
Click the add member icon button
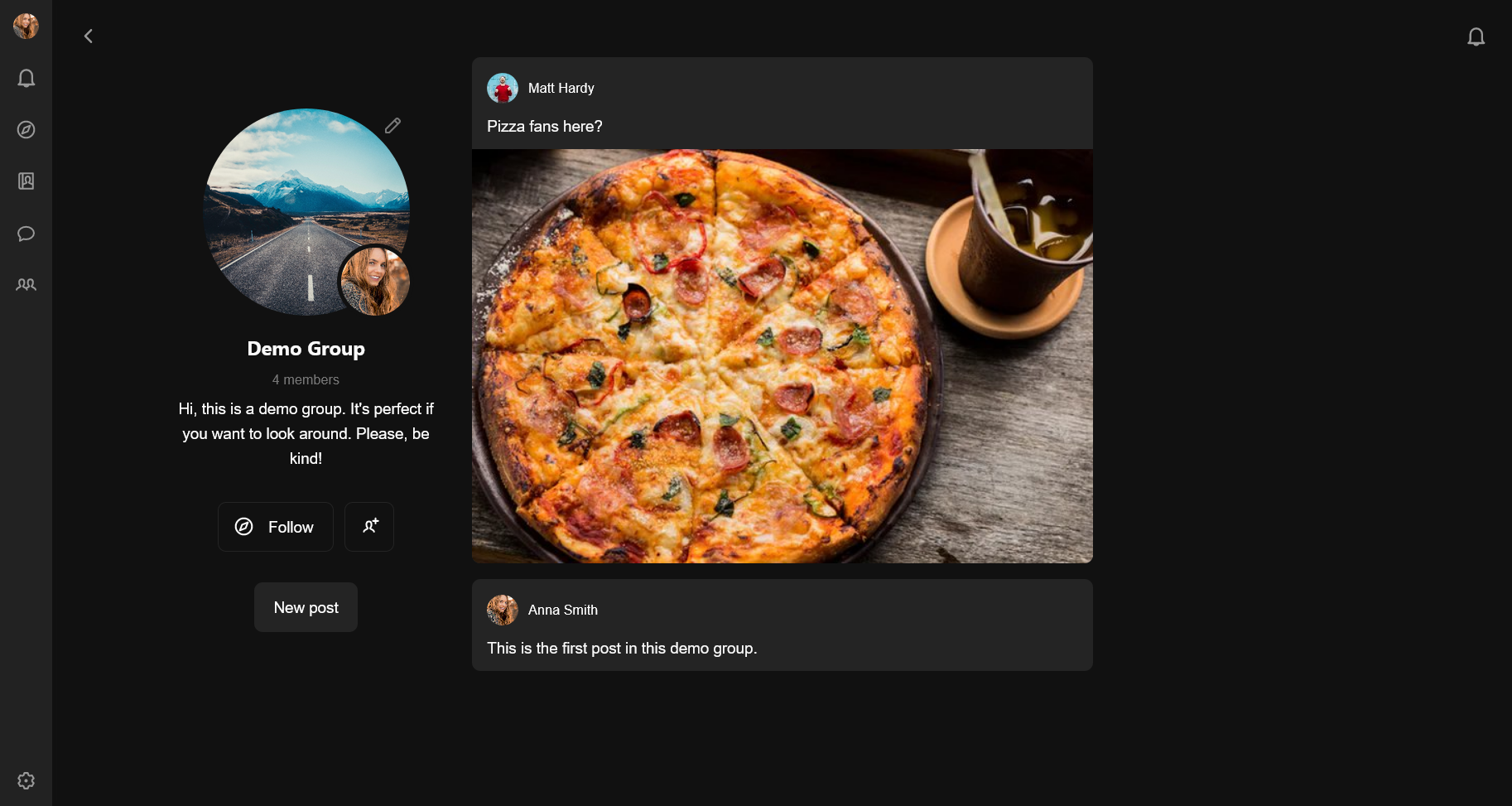pos(369,527)
